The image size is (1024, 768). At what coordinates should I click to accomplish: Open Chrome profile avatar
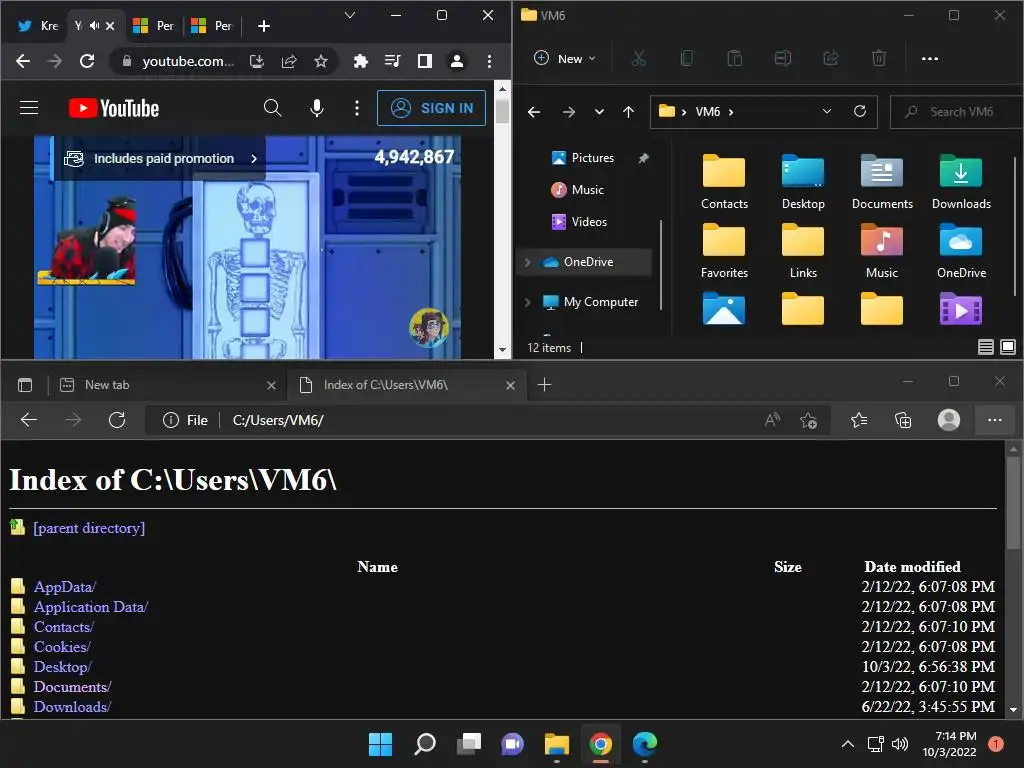click(456, 61)
